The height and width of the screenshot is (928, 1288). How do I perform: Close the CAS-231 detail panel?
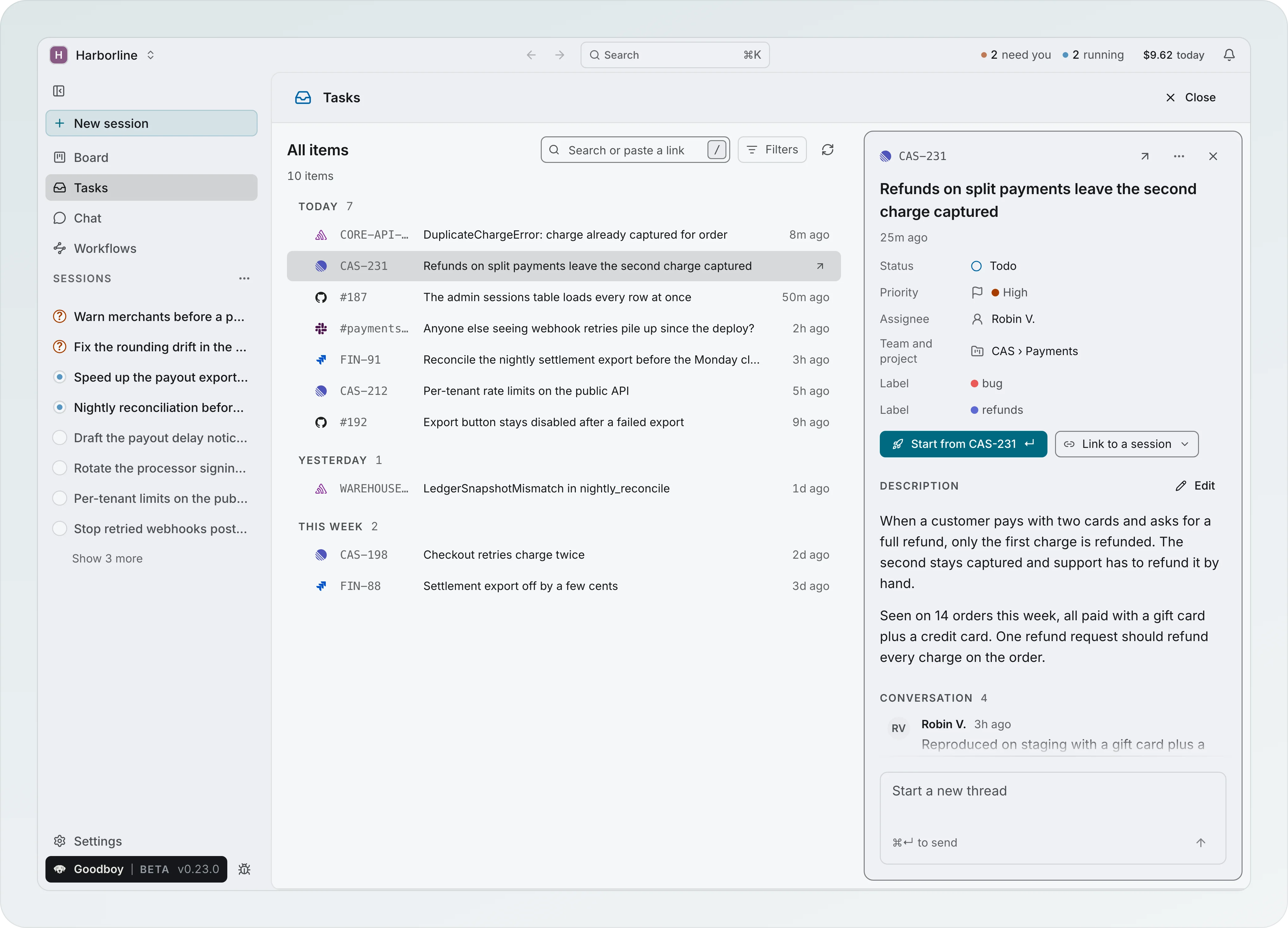(x=1213, y=156)
